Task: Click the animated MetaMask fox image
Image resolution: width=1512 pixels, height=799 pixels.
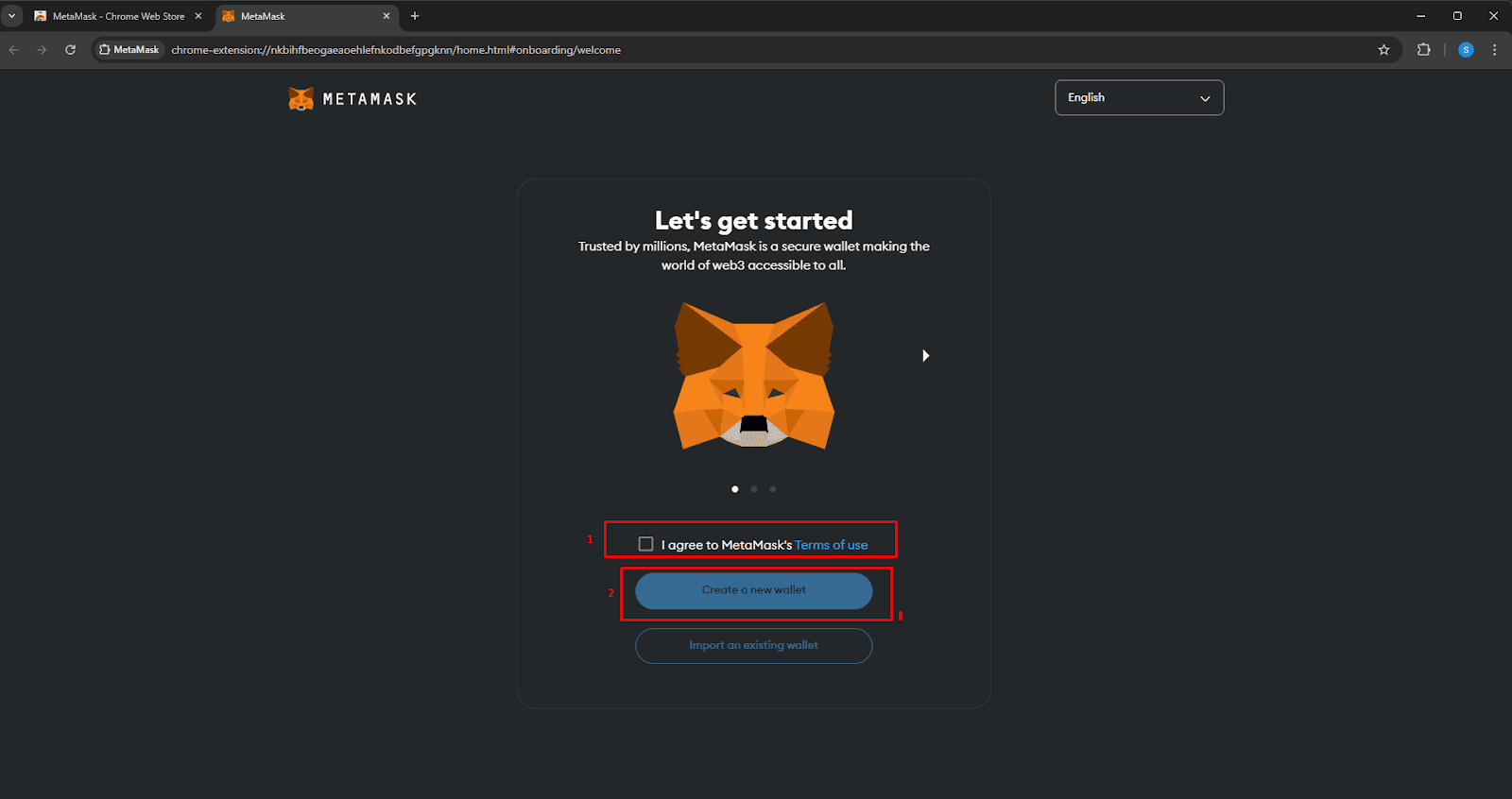Action: click(753, 376)
